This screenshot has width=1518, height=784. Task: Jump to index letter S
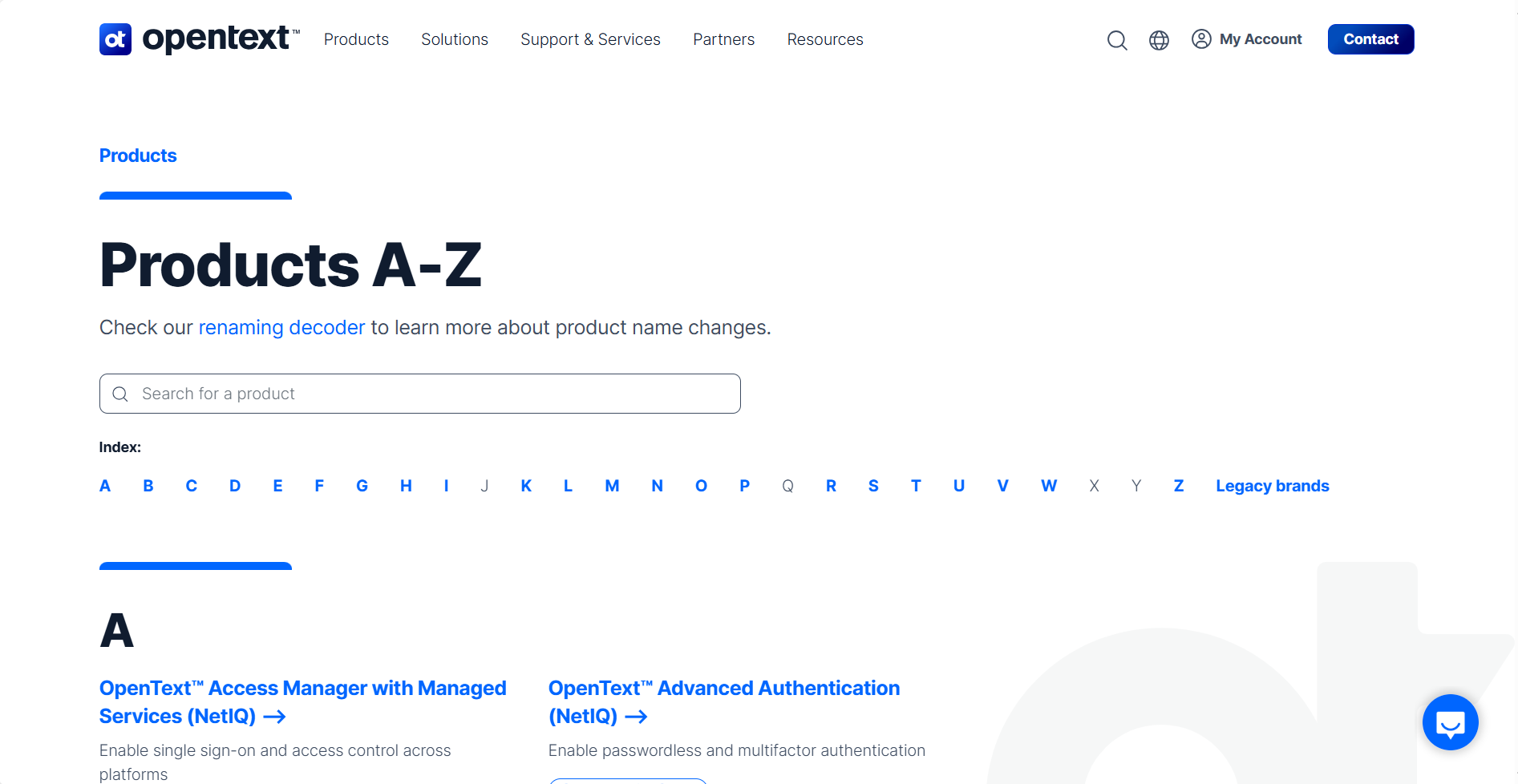click(873, 486)
